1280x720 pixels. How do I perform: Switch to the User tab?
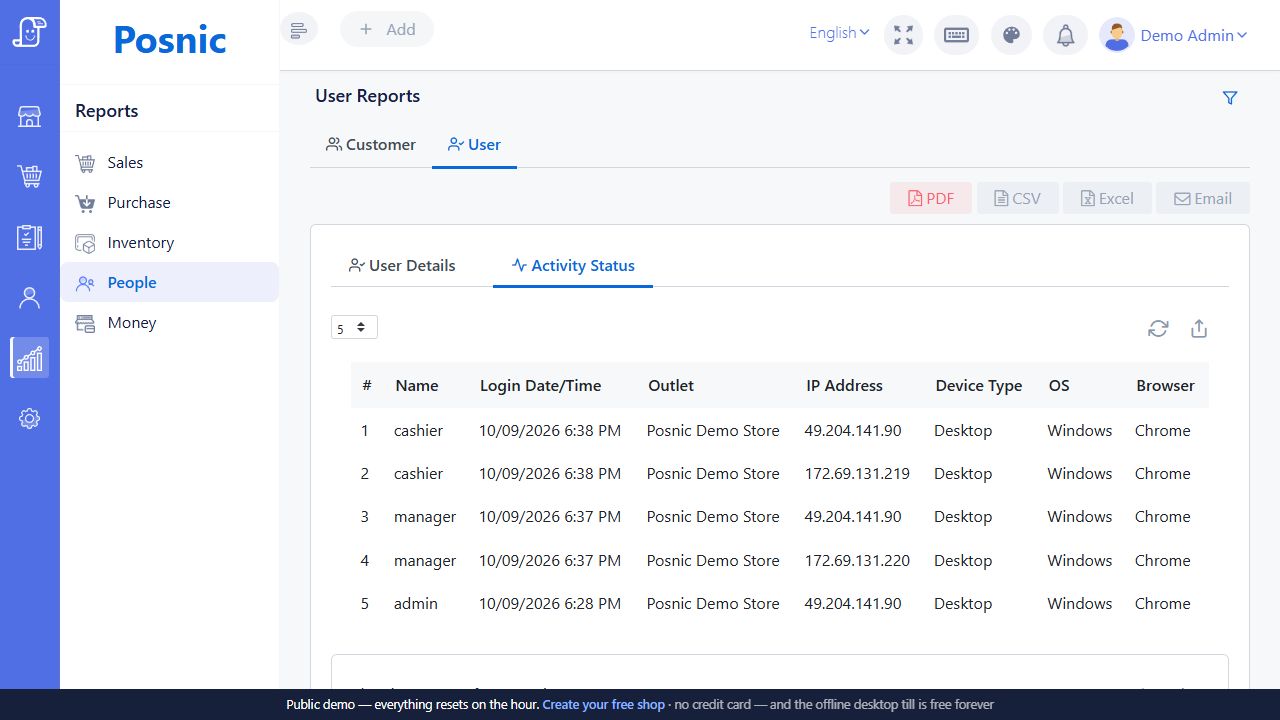point(474,145)
